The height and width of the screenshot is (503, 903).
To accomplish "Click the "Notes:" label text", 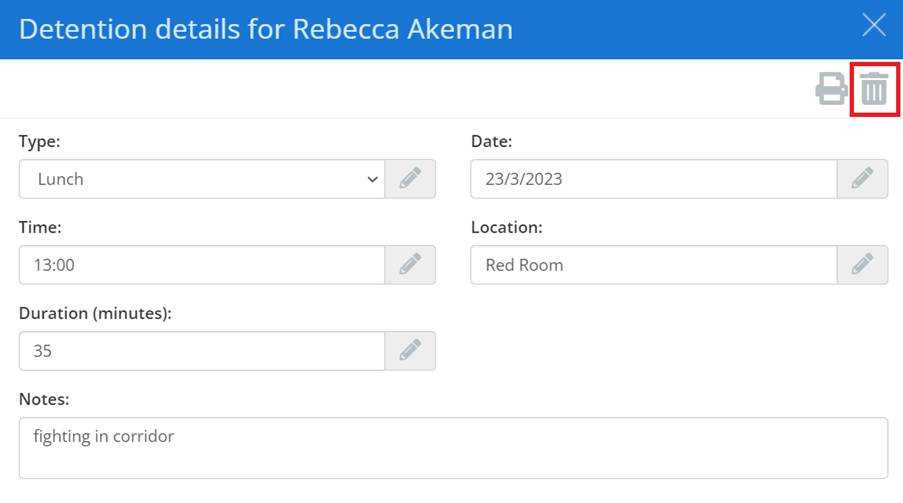I will point(43,400).
